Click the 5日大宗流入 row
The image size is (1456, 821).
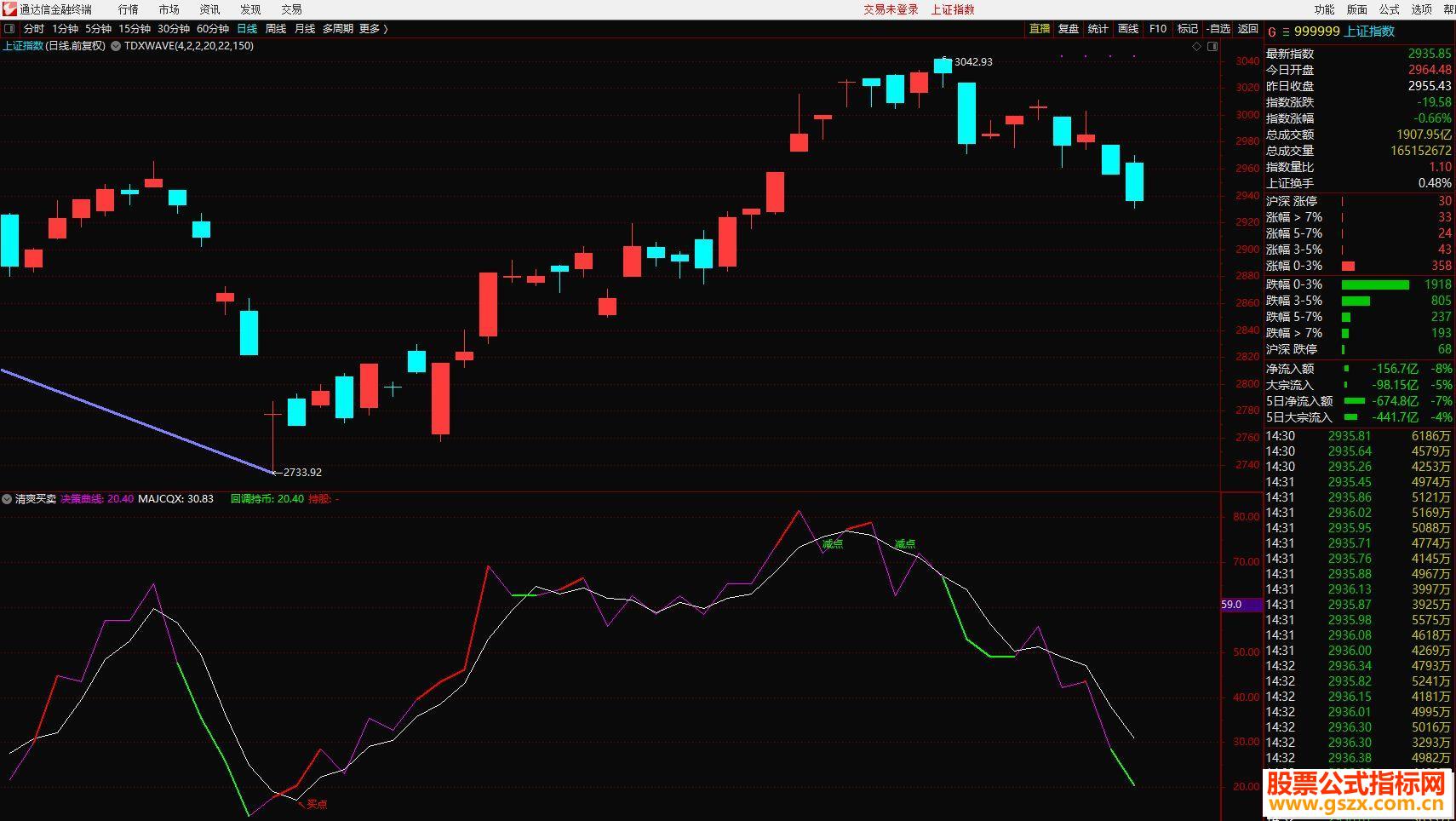1359,417
